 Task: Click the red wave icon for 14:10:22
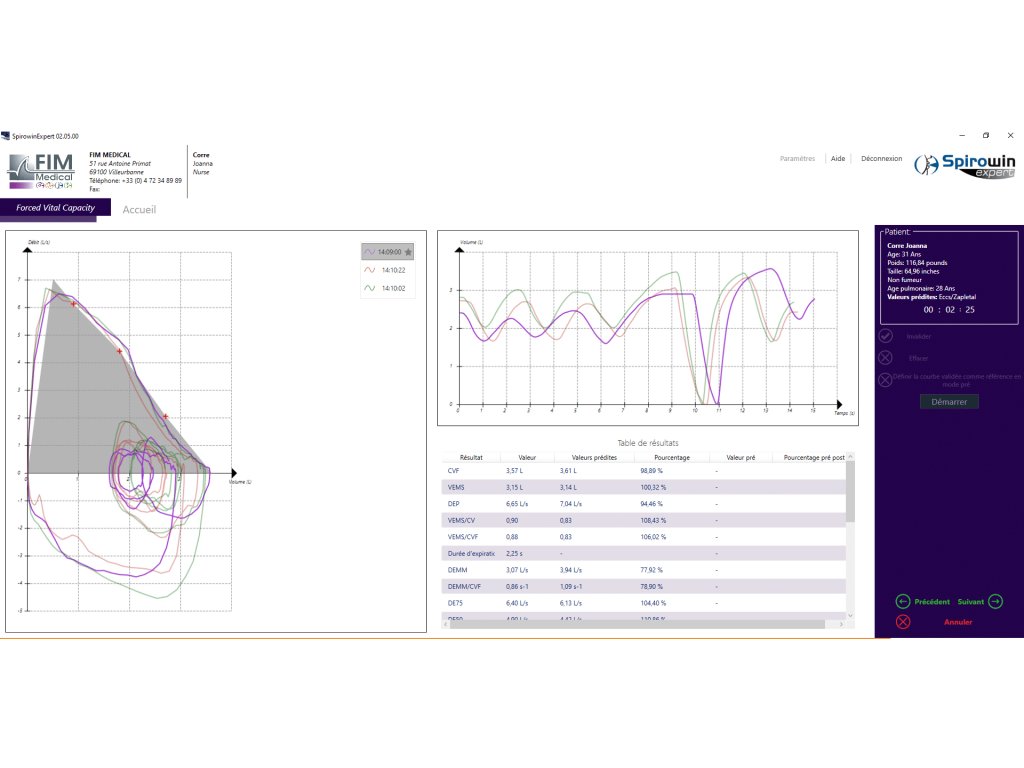[370, 270]
